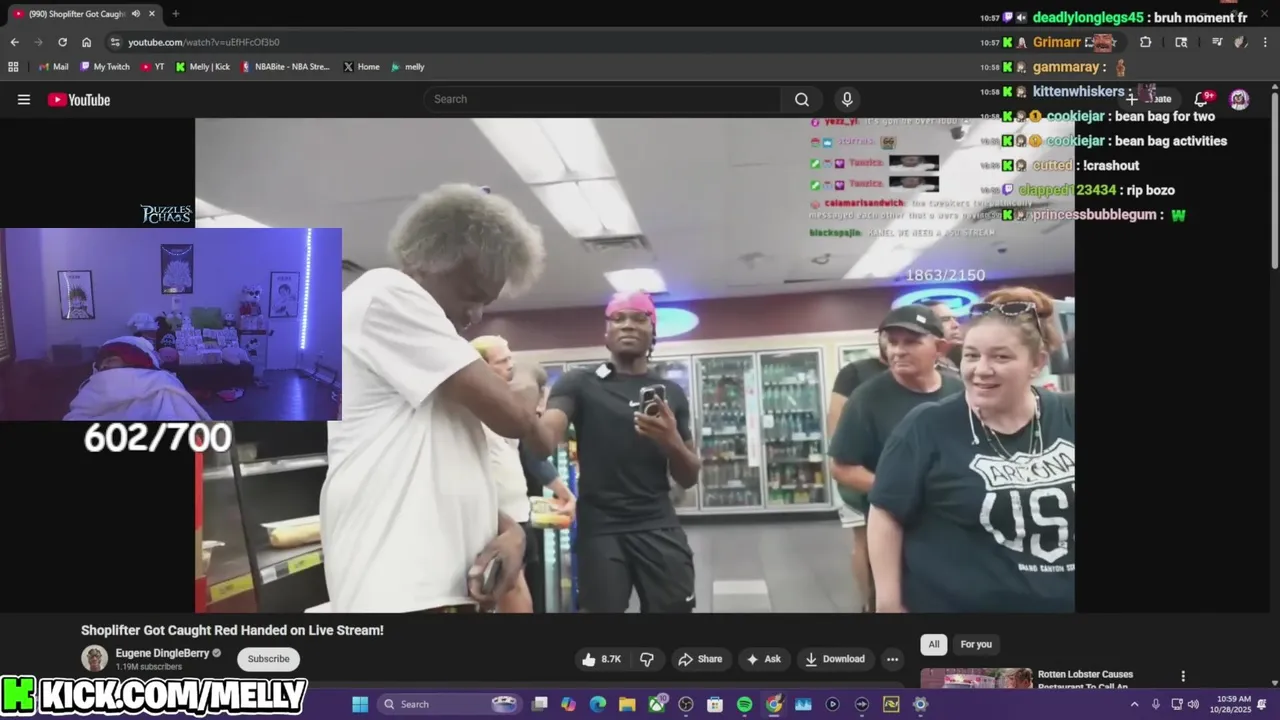Reload the page with the refresh icon
The height and width of the screenshot is (720, 1280).
pos(62,42)
